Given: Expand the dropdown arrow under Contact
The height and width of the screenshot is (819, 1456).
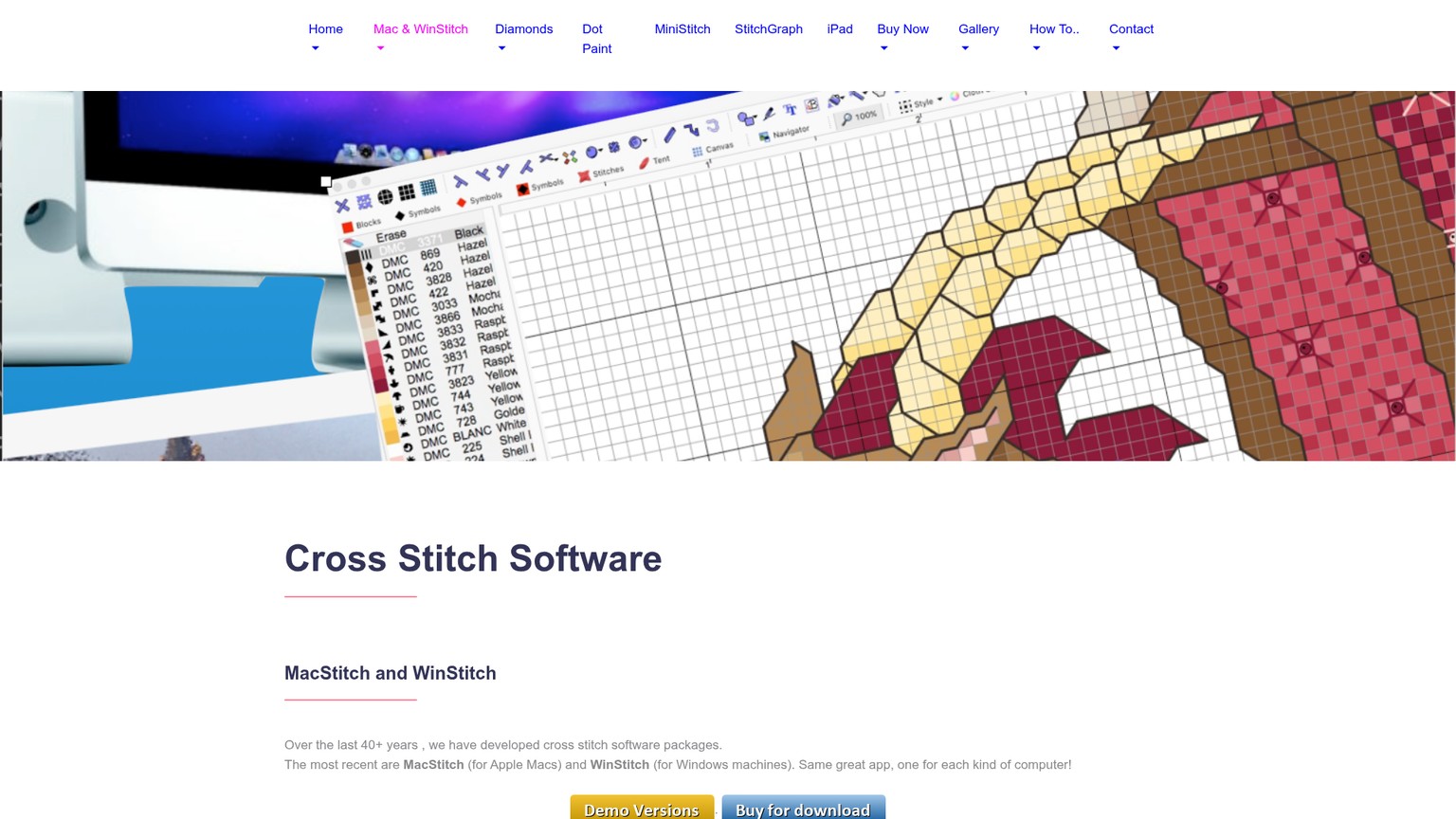Looking at the screenshot, I should 1116,48.
